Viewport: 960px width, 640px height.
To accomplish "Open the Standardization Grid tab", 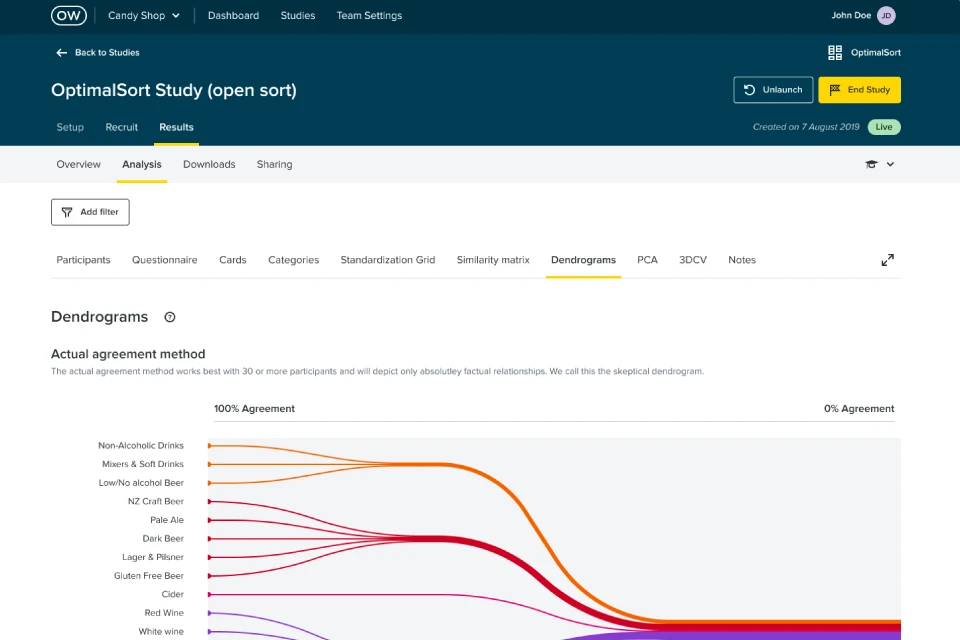I will pyautogui.click(x=388, y=260).
